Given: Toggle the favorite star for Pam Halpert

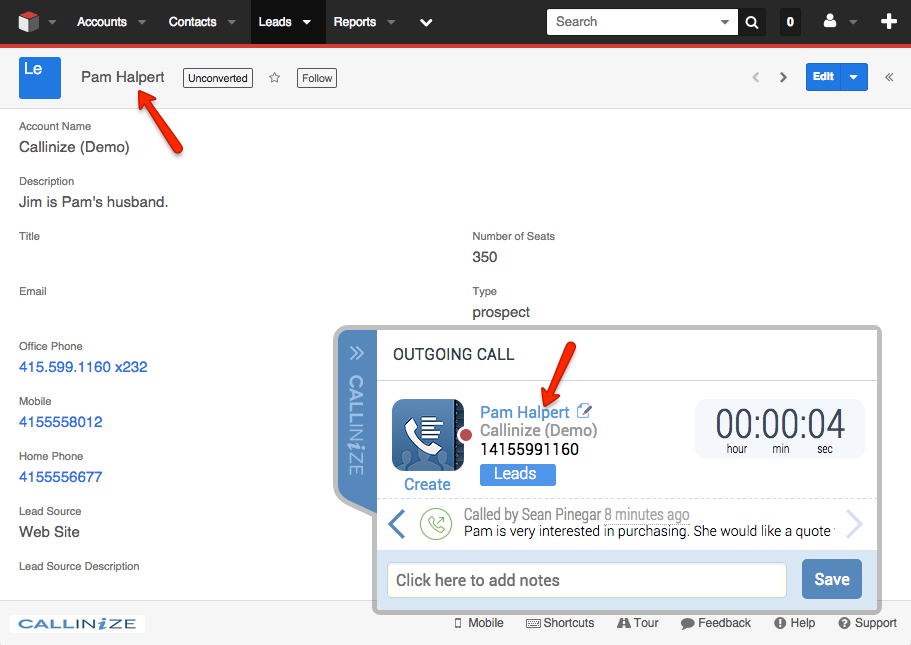Looking at the screenshot, I should click(x=275, y=78).
